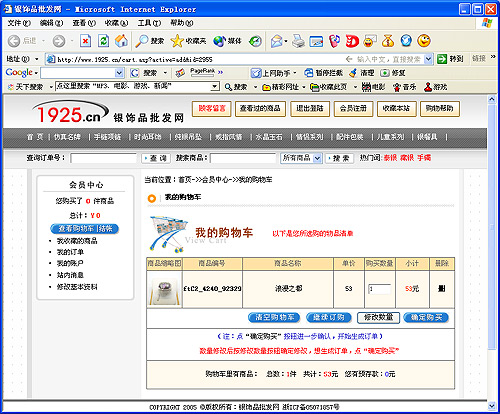This screenshot has height=414, width=500.
Task: Click the red D toolbar icon
Action: (352, 41)
